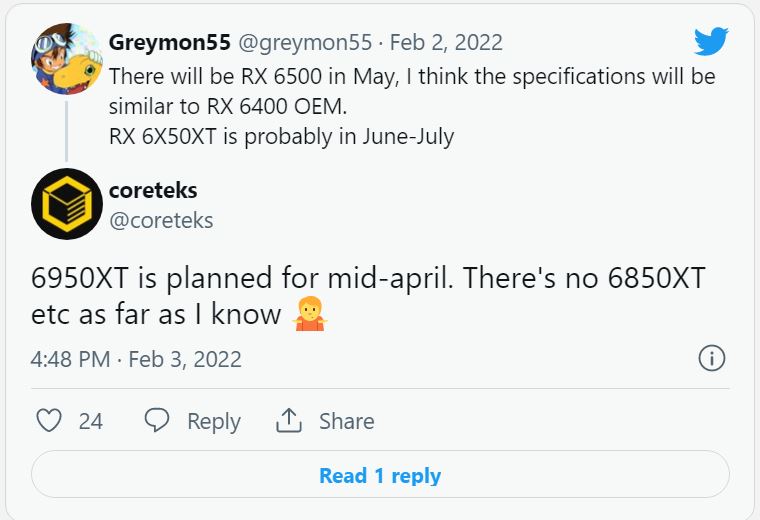Click the Share text label
Screen dimensions: 760x520
pyautogui.click(x=347, y=421)
